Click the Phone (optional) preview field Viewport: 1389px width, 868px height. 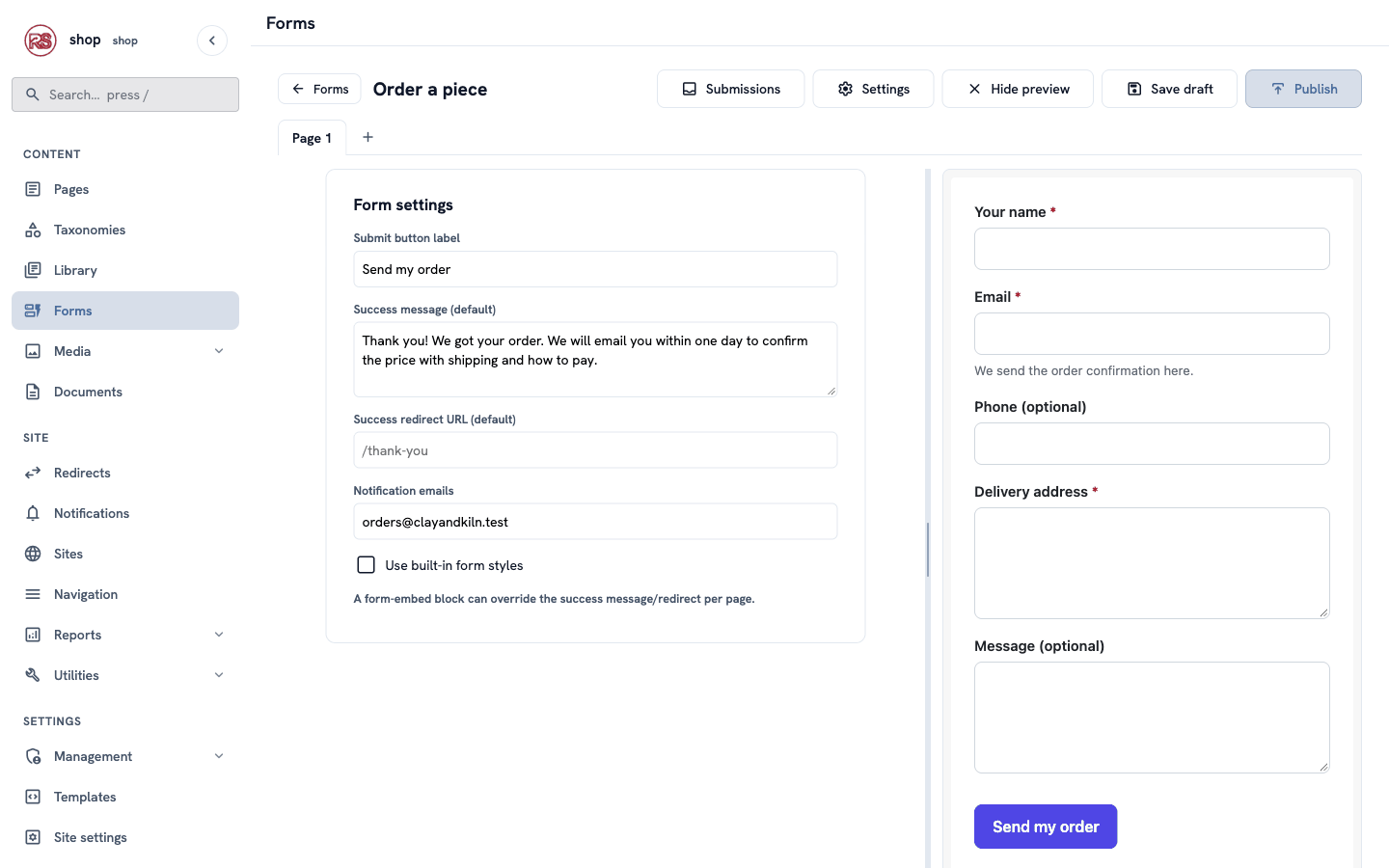tap(1152, 444)
